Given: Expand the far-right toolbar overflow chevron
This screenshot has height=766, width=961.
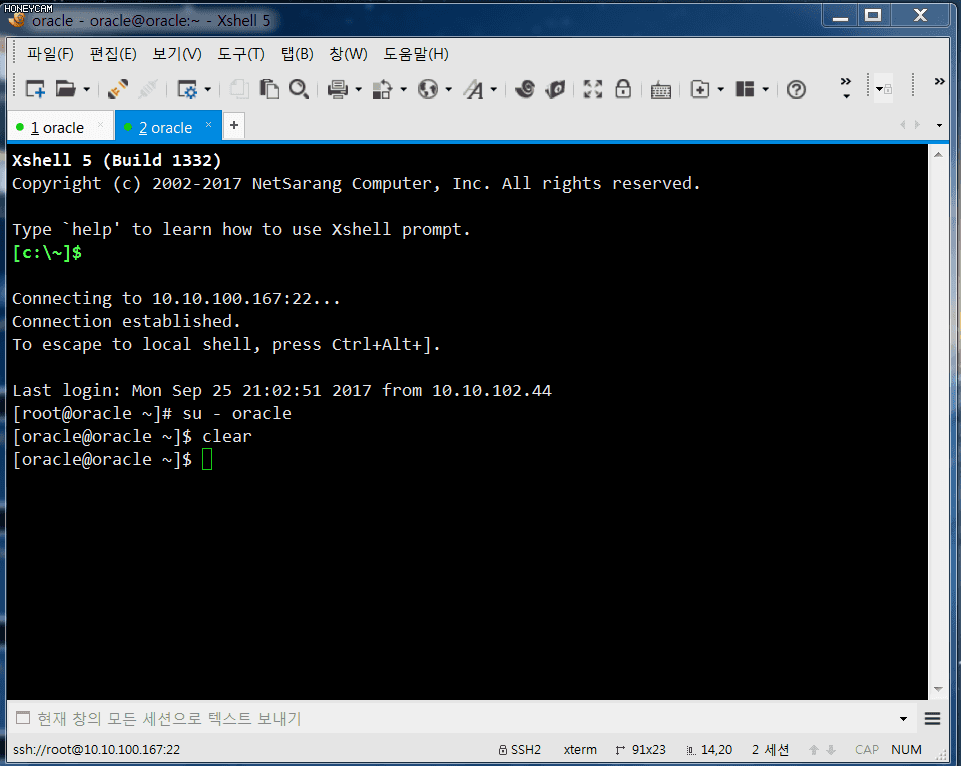Looking at the screenshot, I should tap(940, 81).
